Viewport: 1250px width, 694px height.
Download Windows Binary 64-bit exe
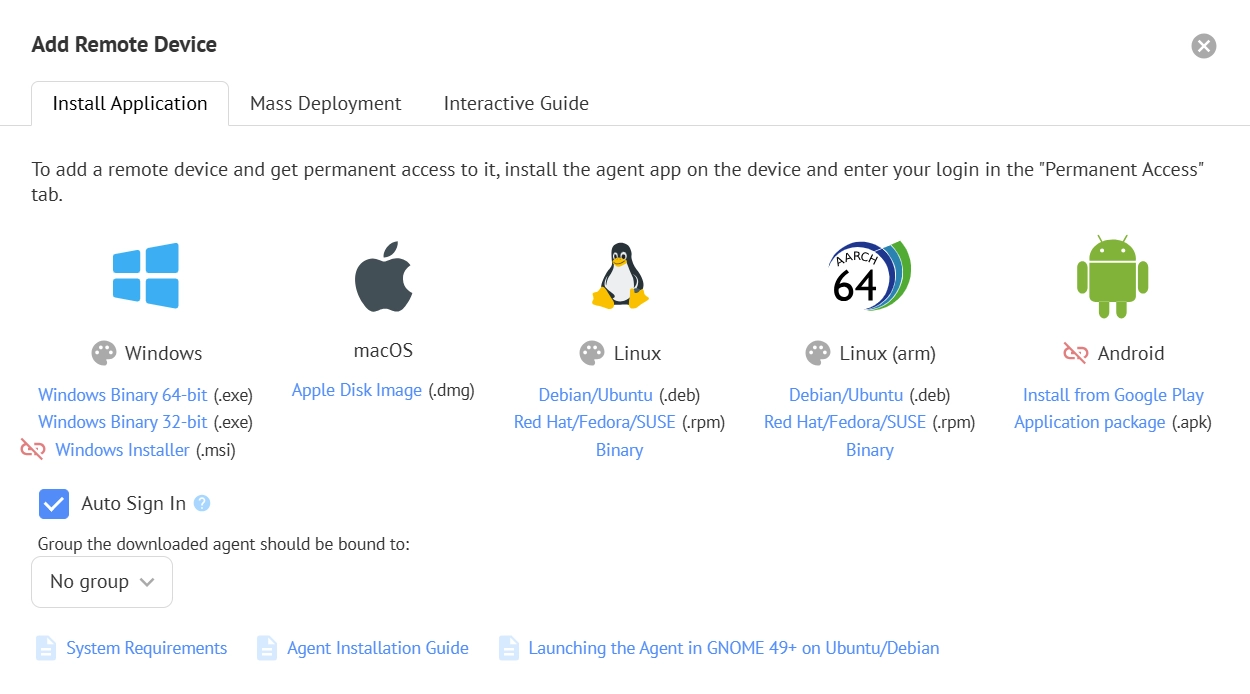coord(122,395)
